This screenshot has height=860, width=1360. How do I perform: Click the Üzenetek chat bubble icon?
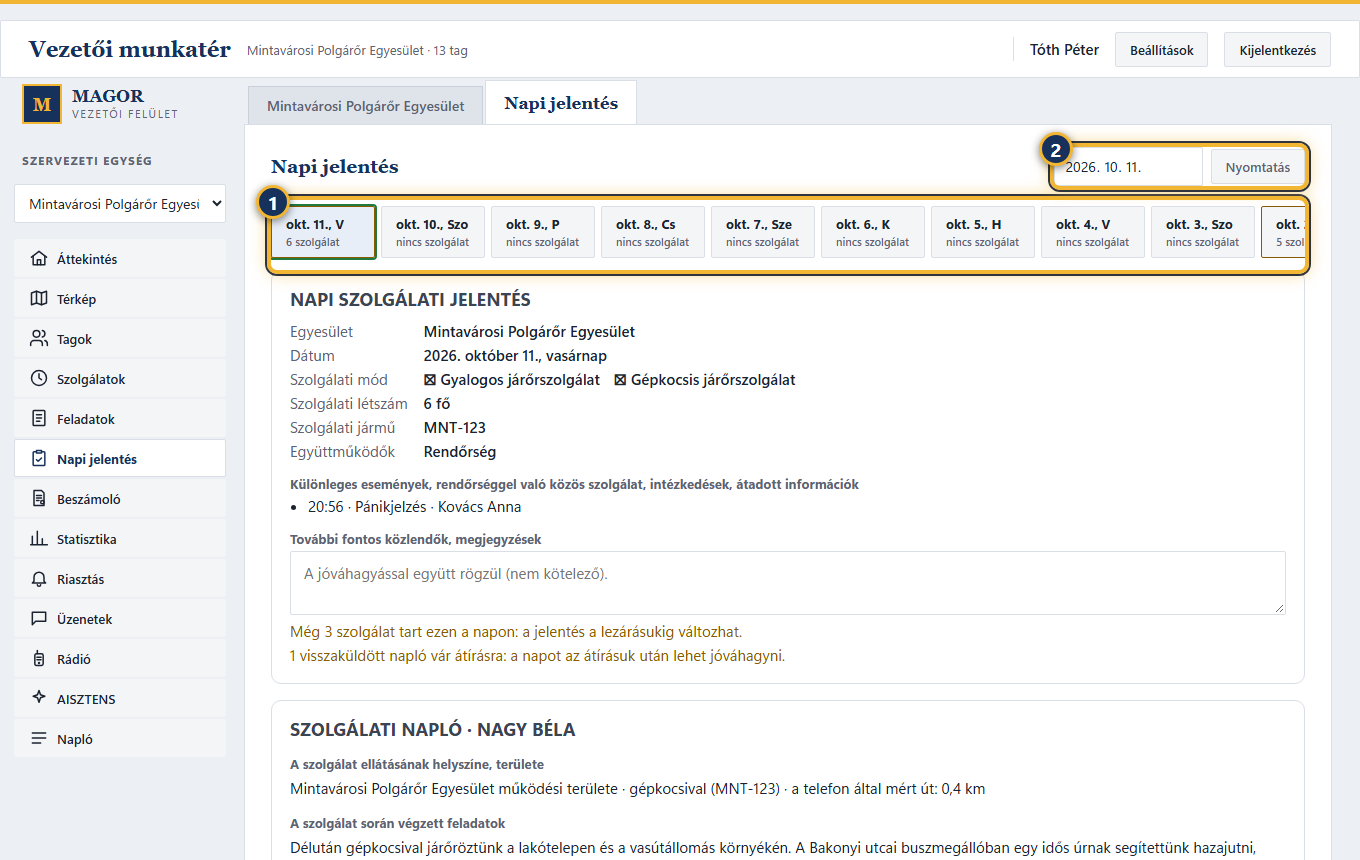pyautogui.click(x=39, y=619)
